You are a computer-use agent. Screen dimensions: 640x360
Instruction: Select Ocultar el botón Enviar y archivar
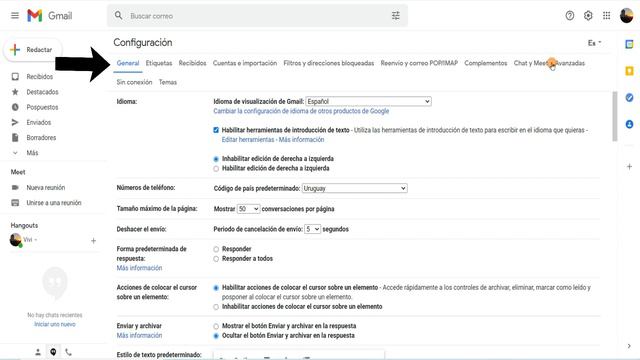pyautogui.click(x=216, y=336)
